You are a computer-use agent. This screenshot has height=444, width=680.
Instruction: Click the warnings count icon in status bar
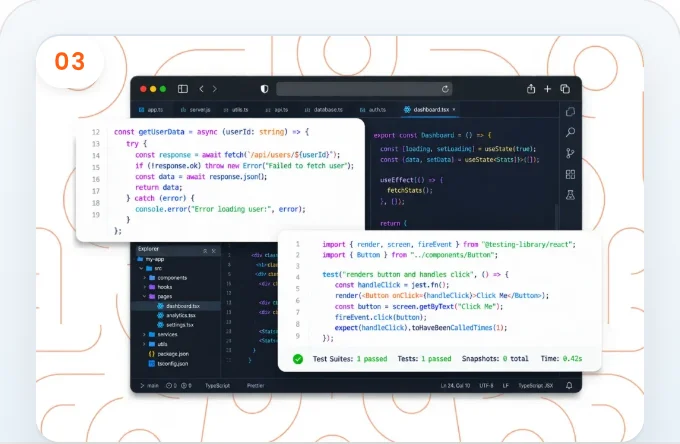tap(186, 385)
